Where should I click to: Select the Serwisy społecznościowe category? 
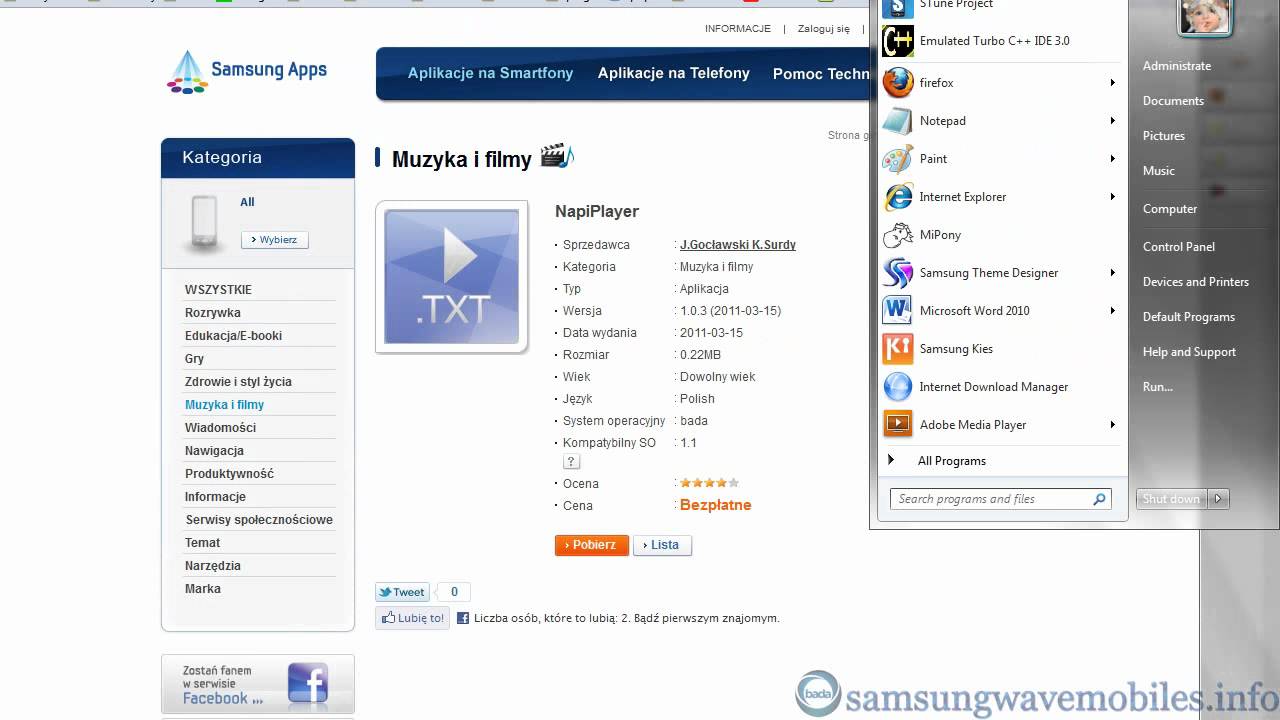coord(259,520)
